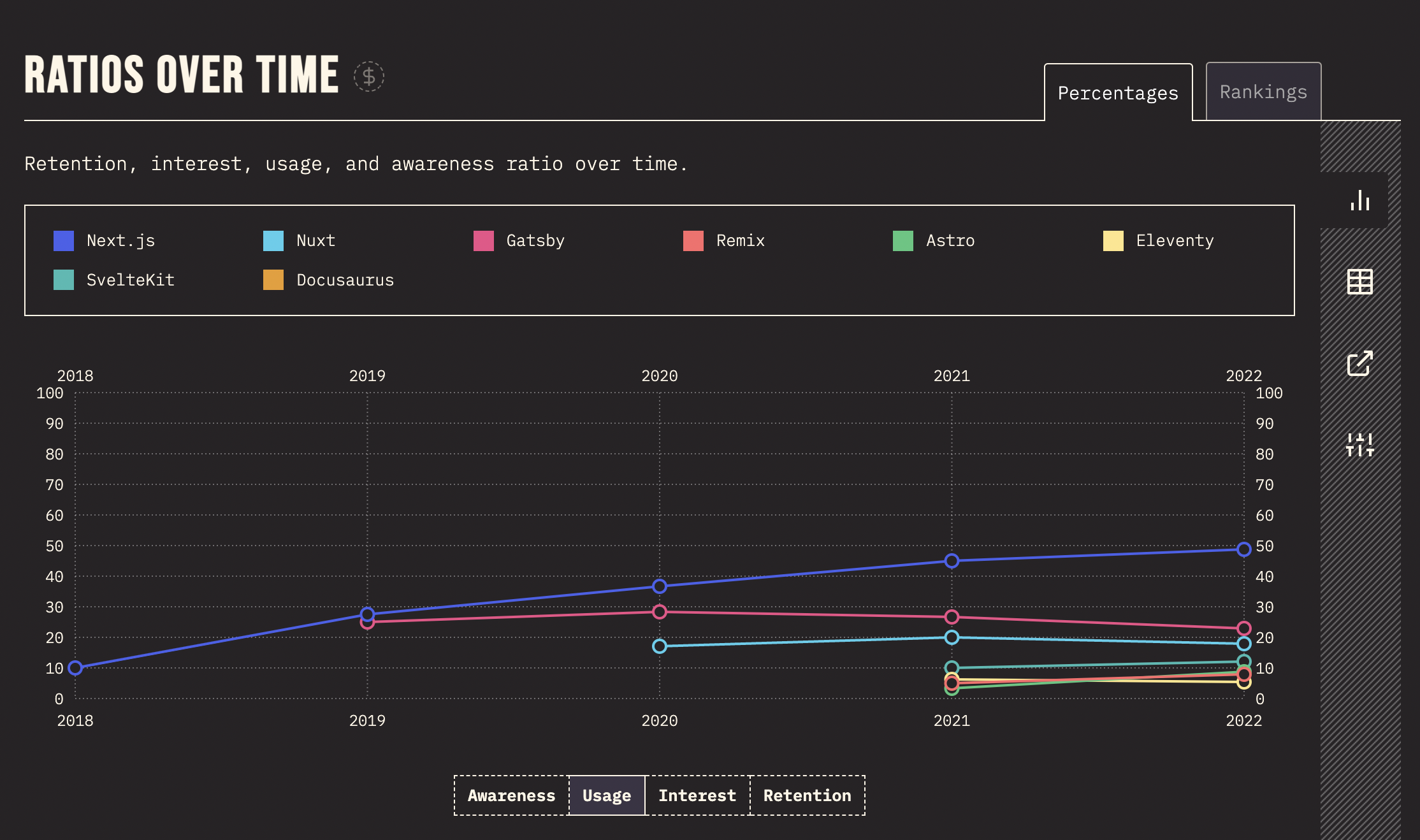Click SvelteKit 2022 data point
The height and width of the screenshot is (840, 1420).
click(1244, 662)
